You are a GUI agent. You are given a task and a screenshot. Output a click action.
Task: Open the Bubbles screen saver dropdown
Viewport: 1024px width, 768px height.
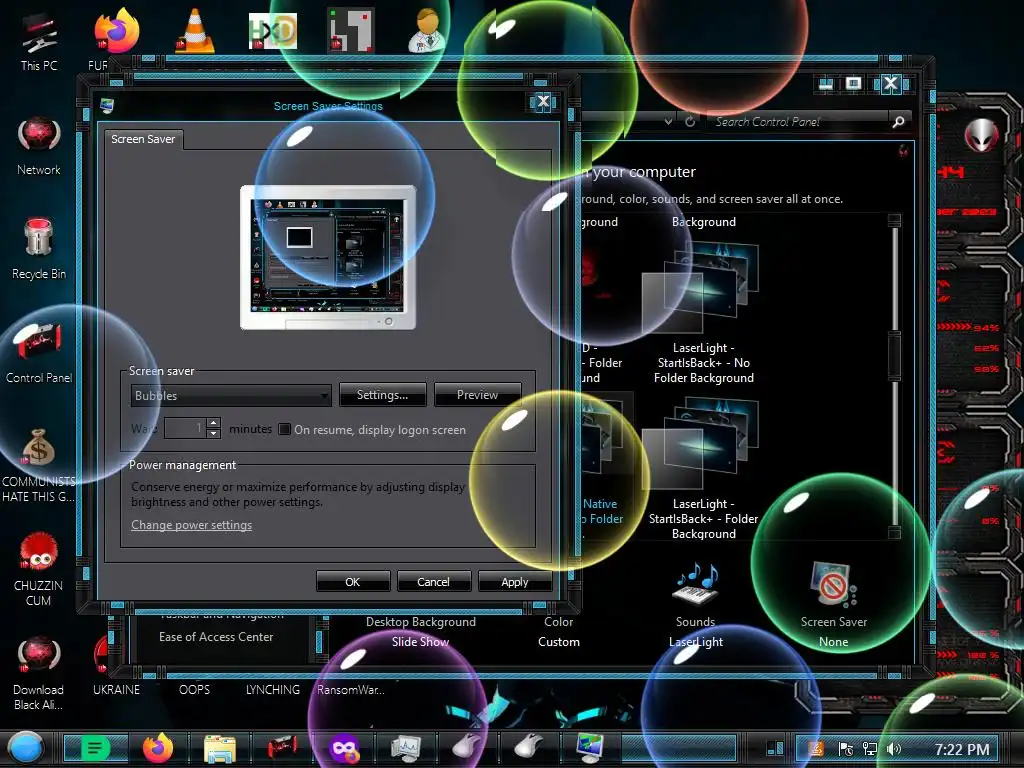pos(231,396)
